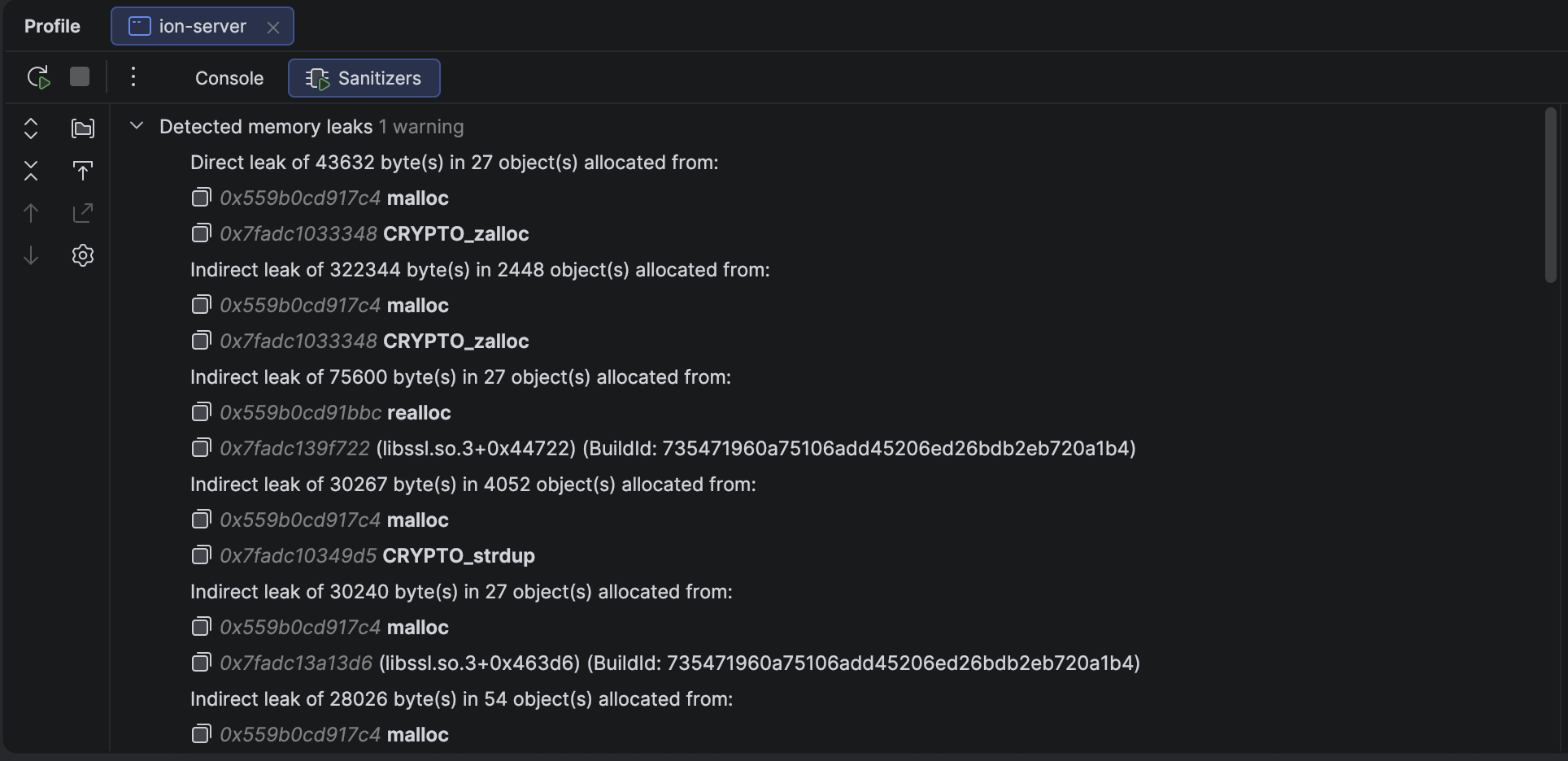The height and width of the screenshot is (761, 1568).
Task: Click the vertical scrollbar thumb
Action: 1550,195
